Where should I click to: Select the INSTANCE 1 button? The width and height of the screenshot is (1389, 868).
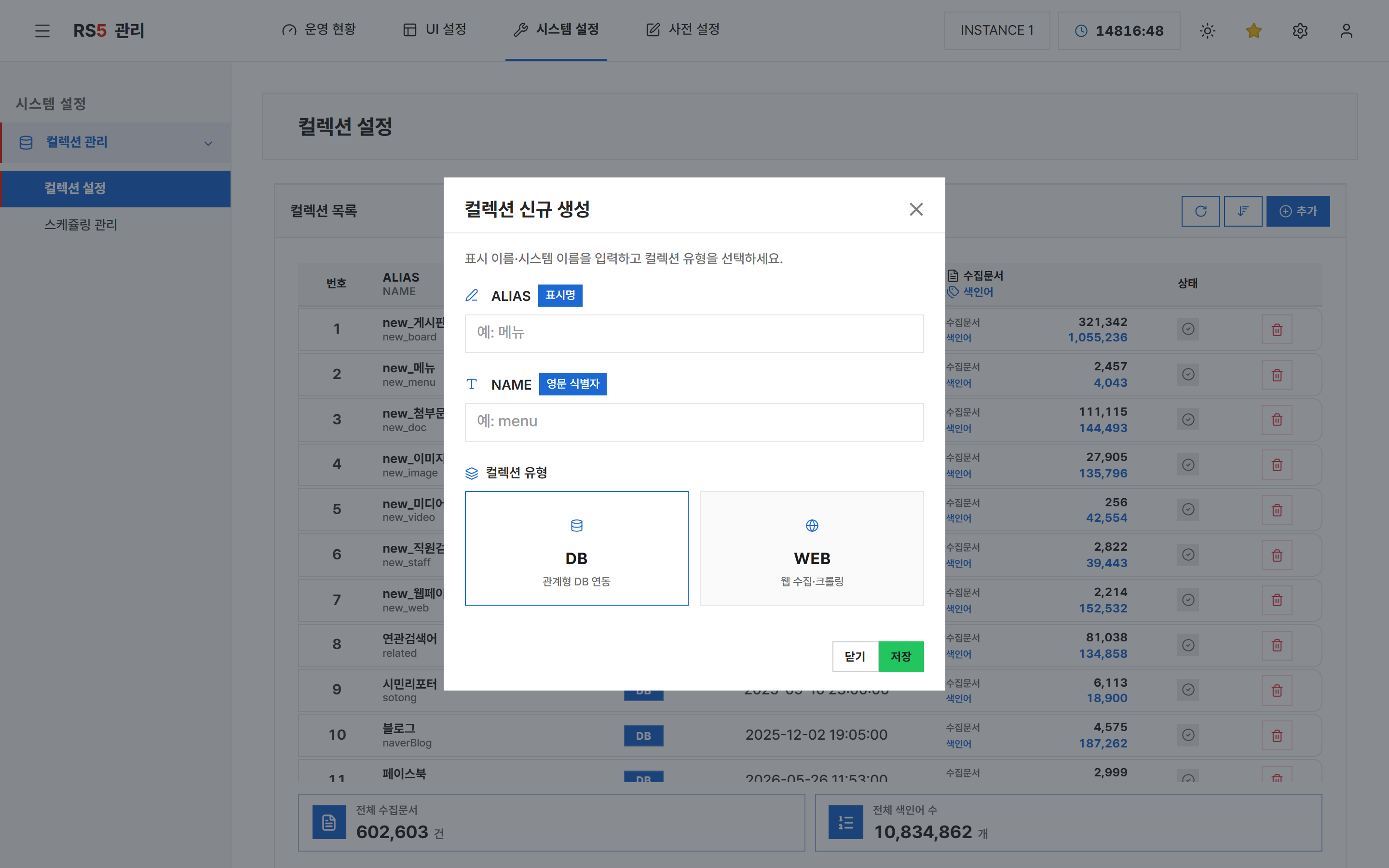point(997,30)
